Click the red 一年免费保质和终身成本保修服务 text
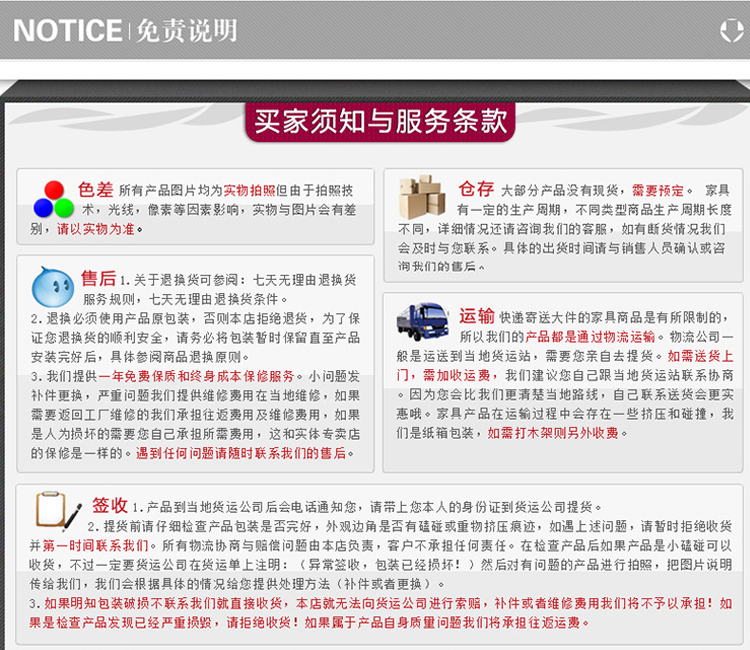The image size is (750, 650). (197, 376)
